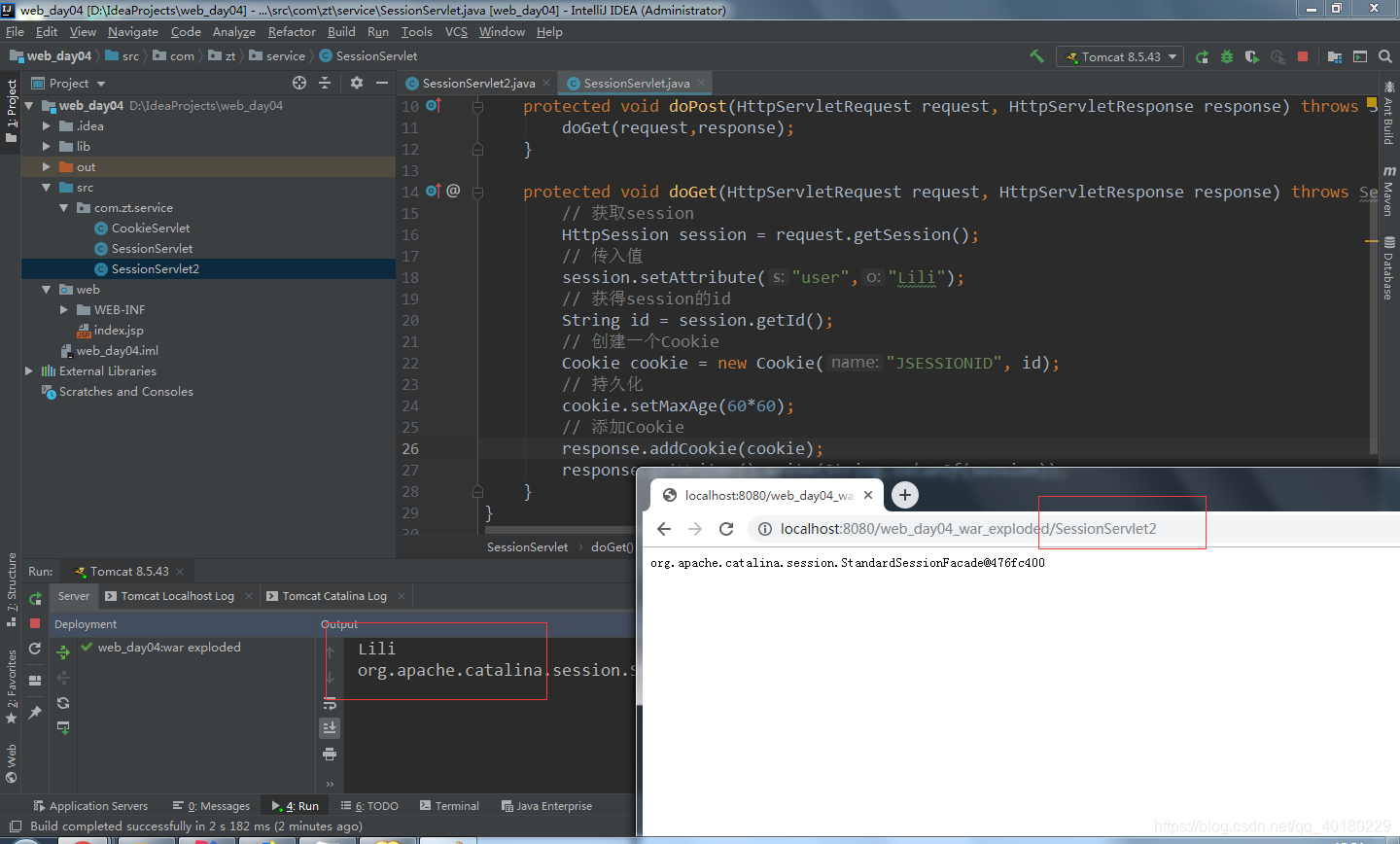Open the File menu
Screen dimensions: 1400x844
[x=15, y=31]
